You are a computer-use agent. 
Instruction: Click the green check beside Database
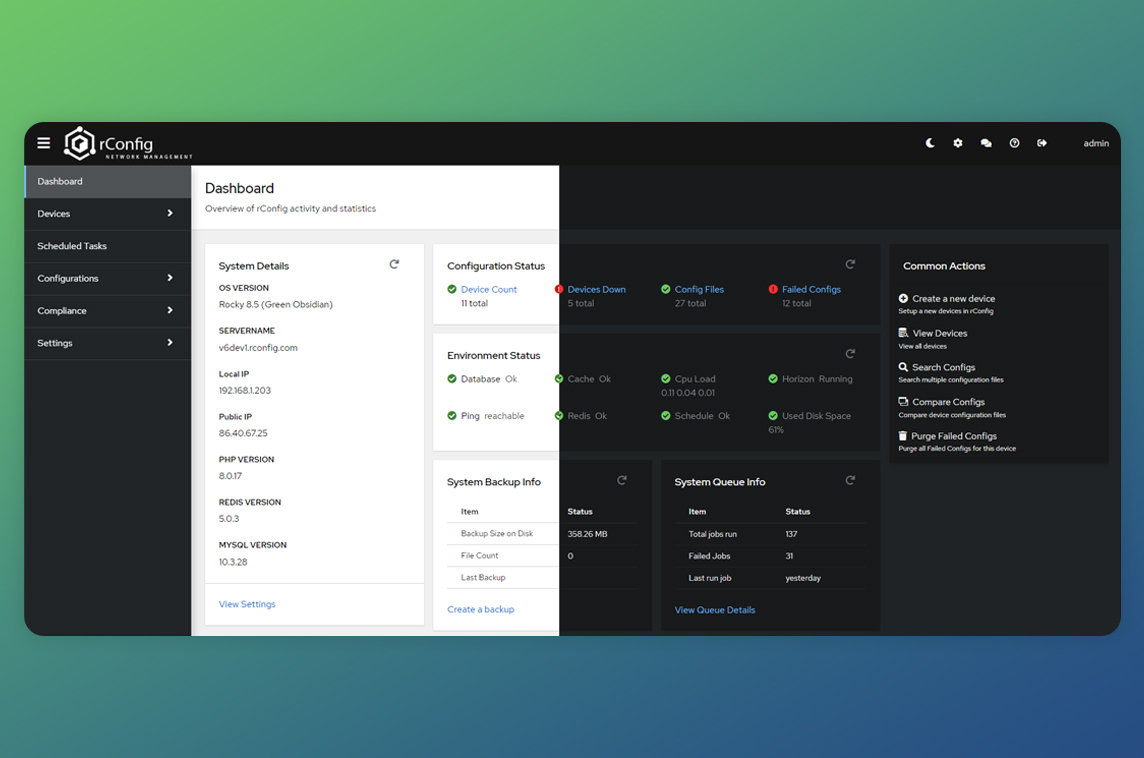[x=452, y=379]
